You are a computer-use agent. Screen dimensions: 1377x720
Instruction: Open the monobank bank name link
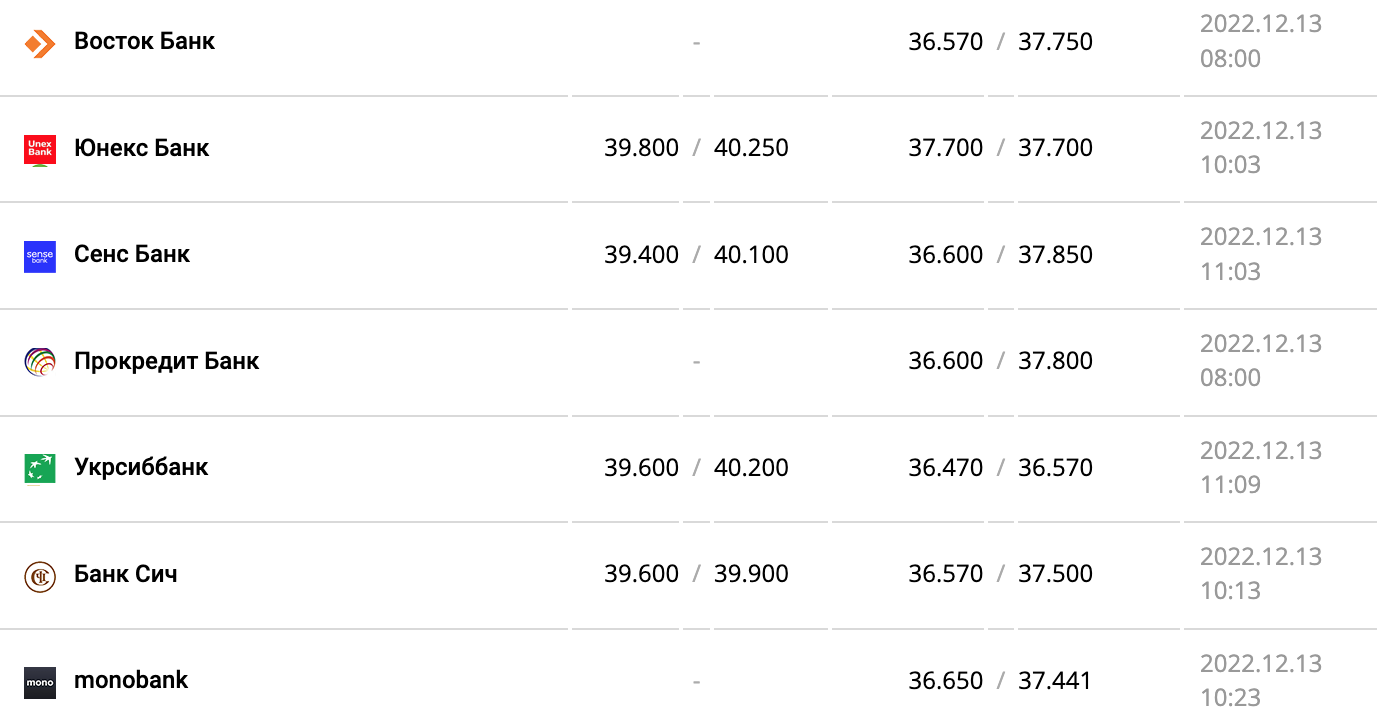pyautogui.click(x=130, y=680)
